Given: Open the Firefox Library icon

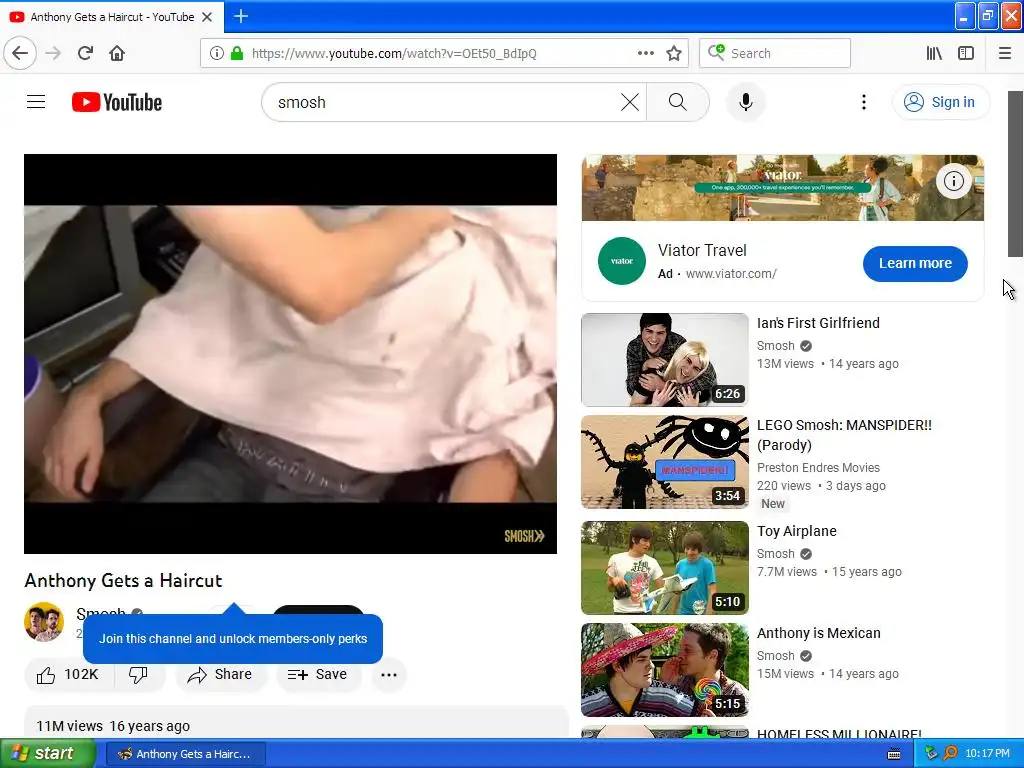Looking at the screenshot, I should point(934,53).
